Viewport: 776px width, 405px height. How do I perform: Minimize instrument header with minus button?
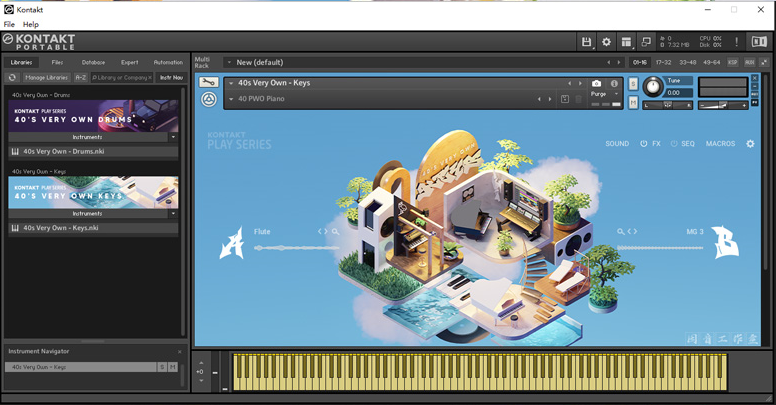(755, 86)
